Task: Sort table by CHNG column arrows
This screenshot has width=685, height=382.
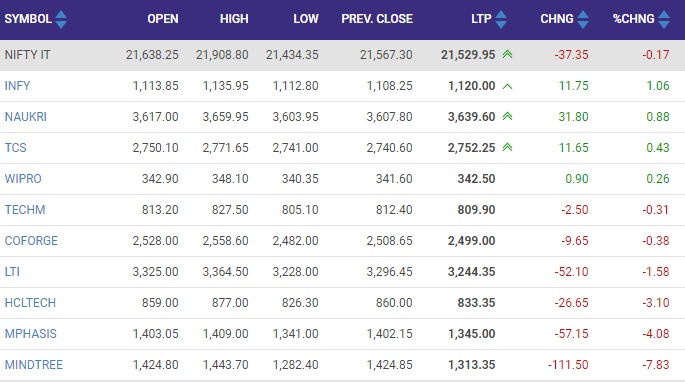Action: 583,19
